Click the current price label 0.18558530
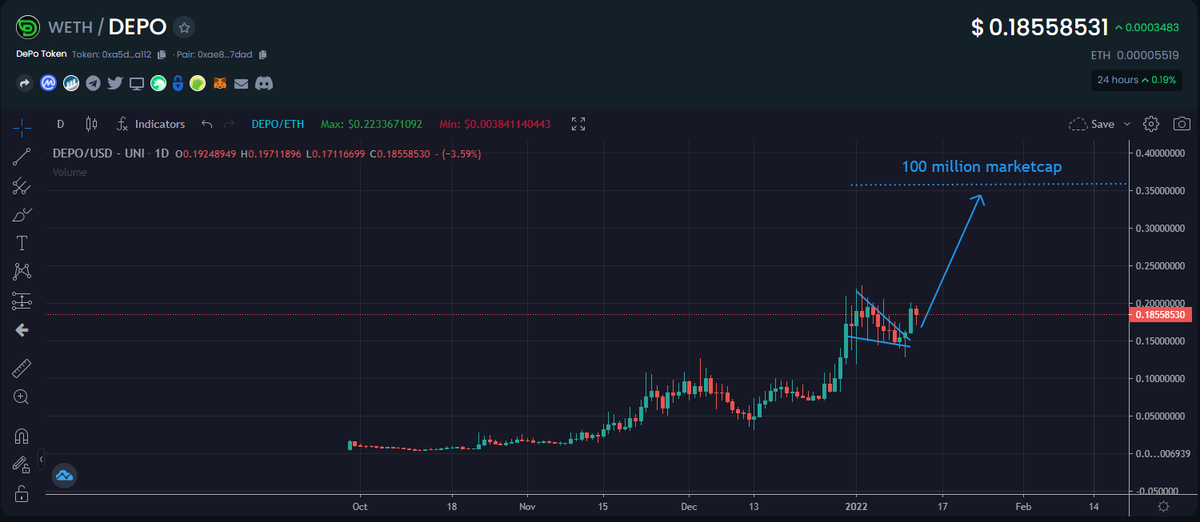The height and width of the screenshot is (522, 1200). 1160,315
